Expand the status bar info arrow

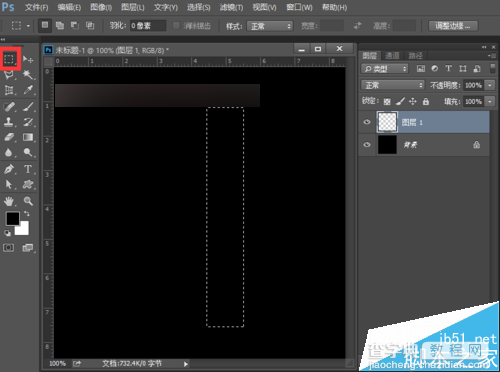click(186, 364)
